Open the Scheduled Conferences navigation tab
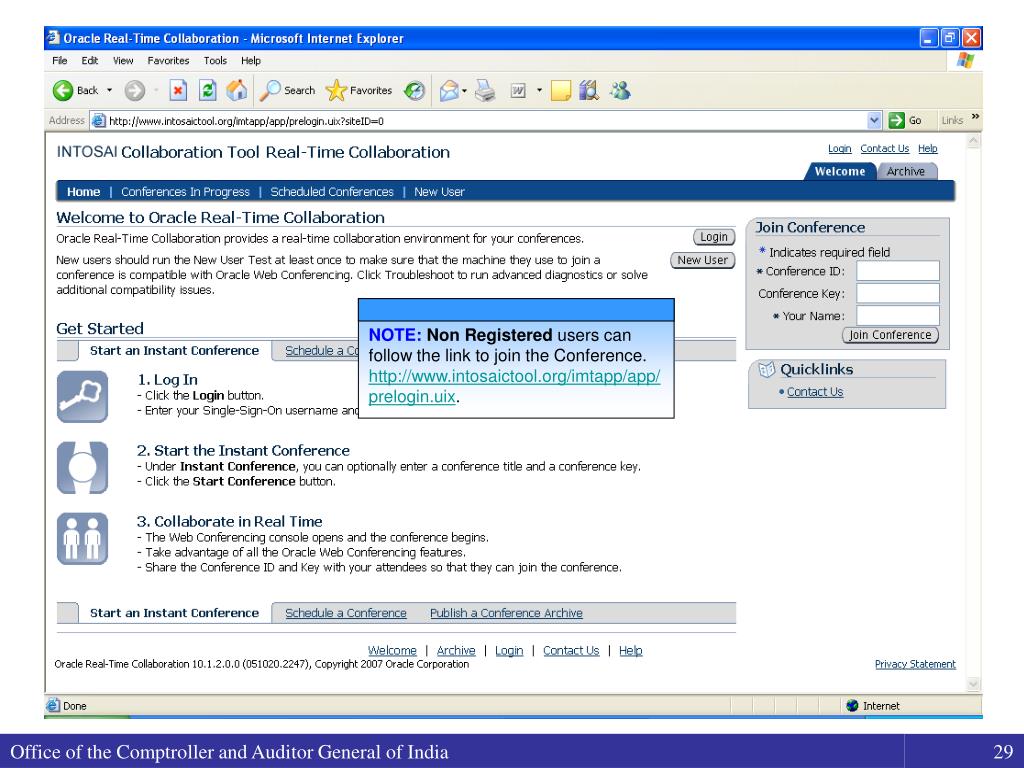This screenshot has height=768, width=1024. coord(332,192)
